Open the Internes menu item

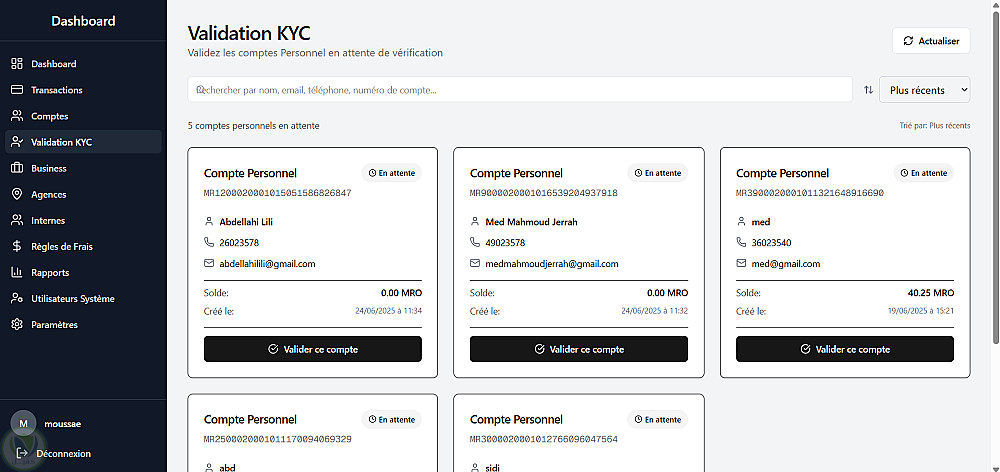pyautogui.click(x=48, y=220)
